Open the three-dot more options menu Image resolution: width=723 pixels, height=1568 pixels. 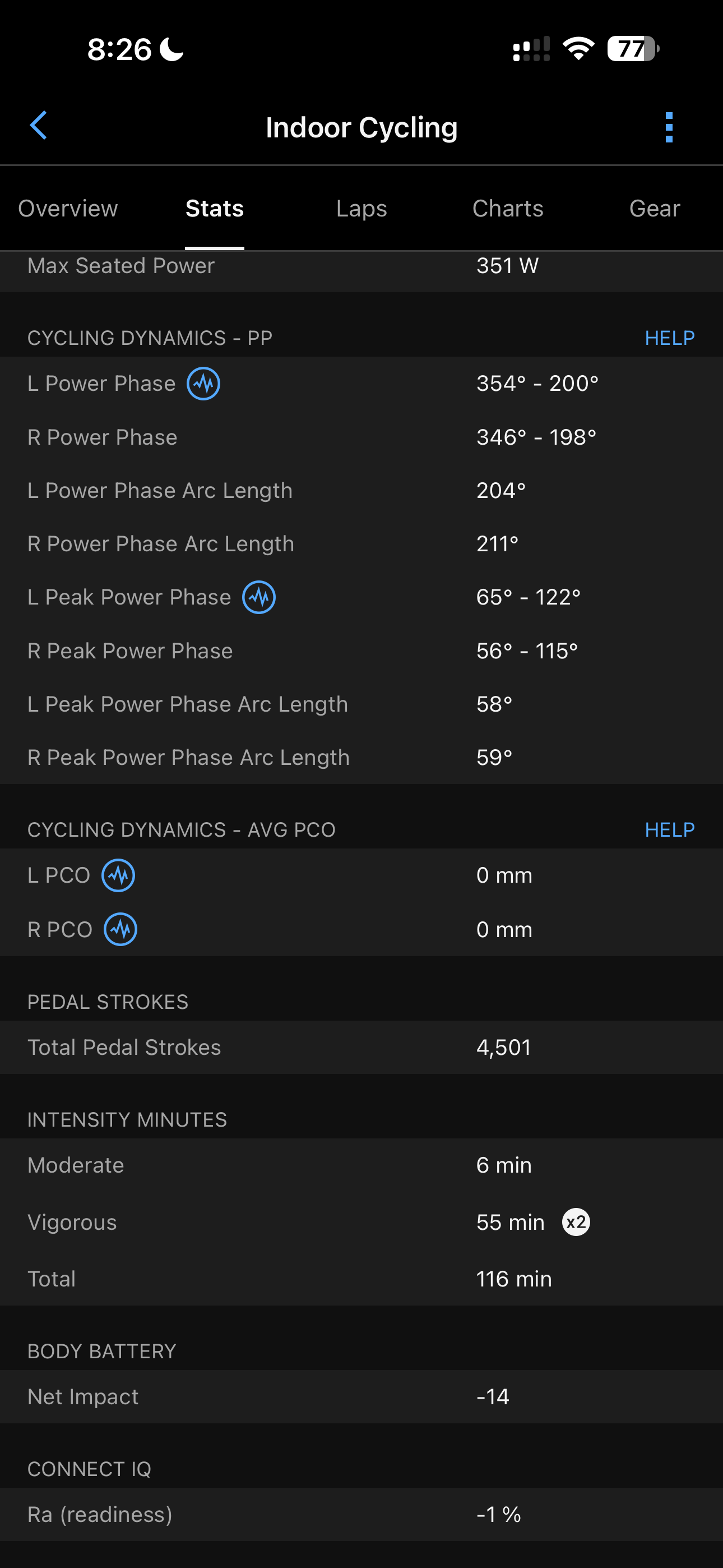click(669, 127)
